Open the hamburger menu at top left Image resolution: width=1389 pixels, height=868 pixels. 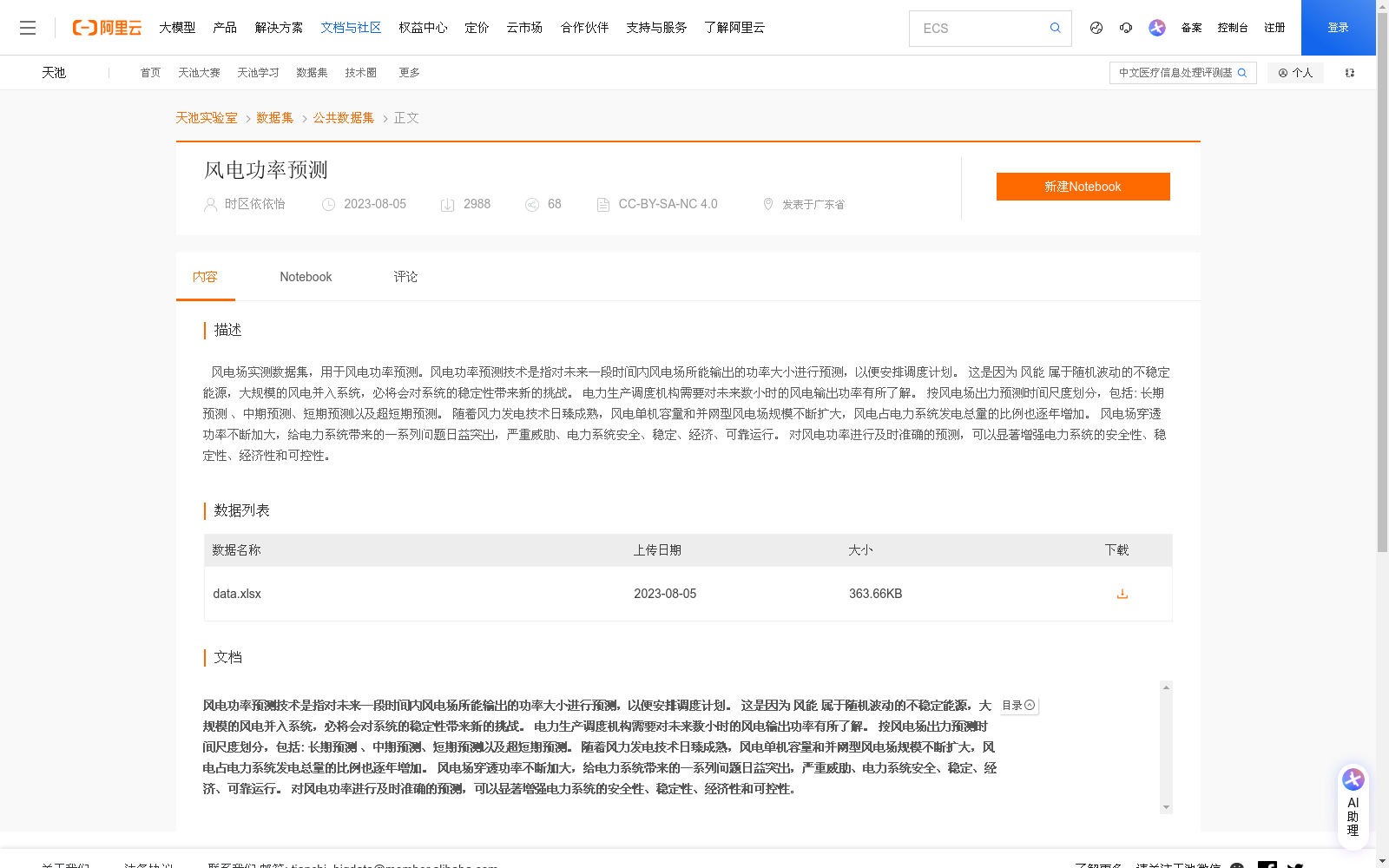pyautogui.click(x=28, y=28)
